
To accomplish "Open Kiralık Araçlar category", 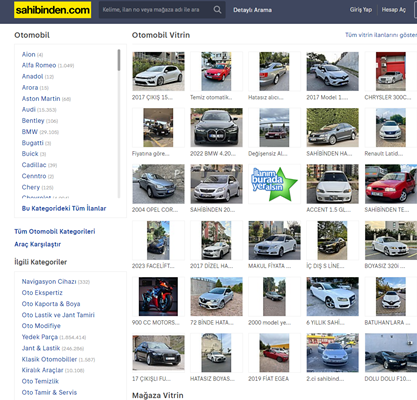I will tap(42, 370).
